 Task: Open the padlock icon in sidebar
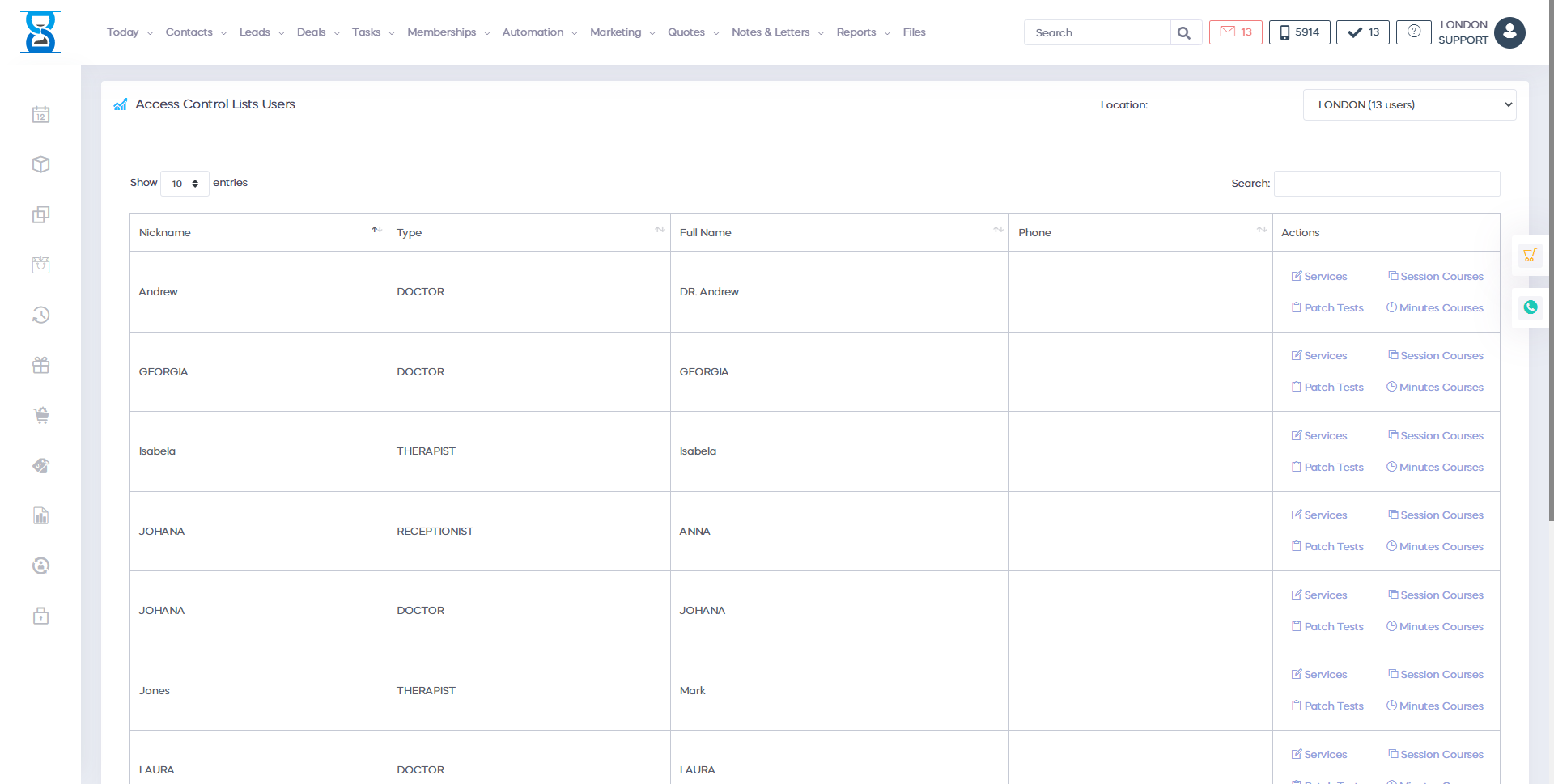click(40, 617)
